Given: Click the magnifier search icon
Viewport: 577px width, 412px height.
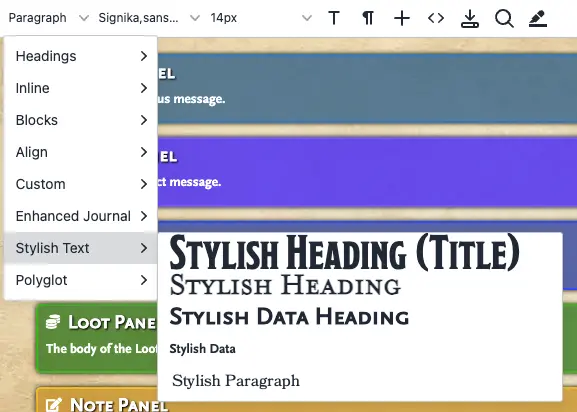Looking at the screenshot, I should [504, 18].
